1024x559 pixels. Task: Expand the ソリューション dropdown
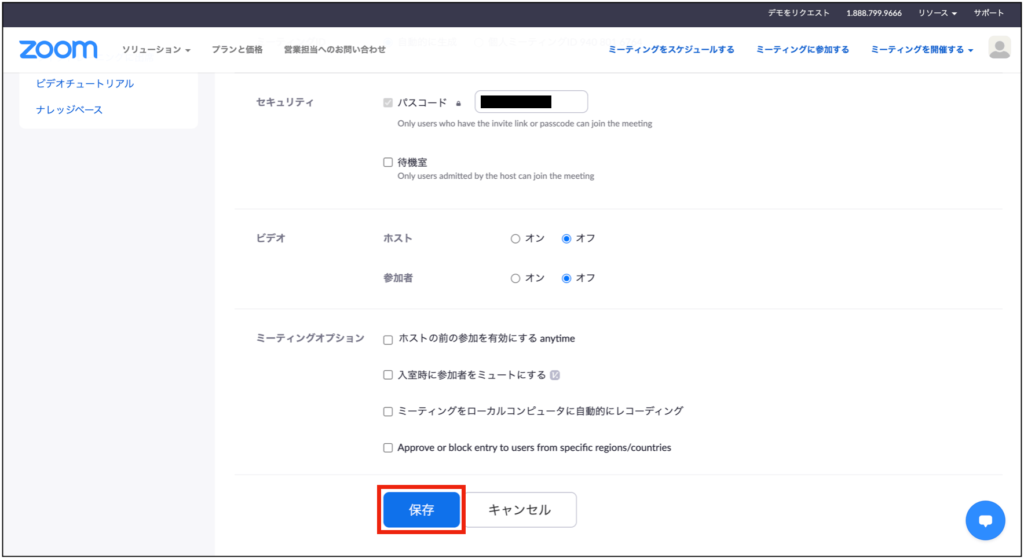coord(155,49)
